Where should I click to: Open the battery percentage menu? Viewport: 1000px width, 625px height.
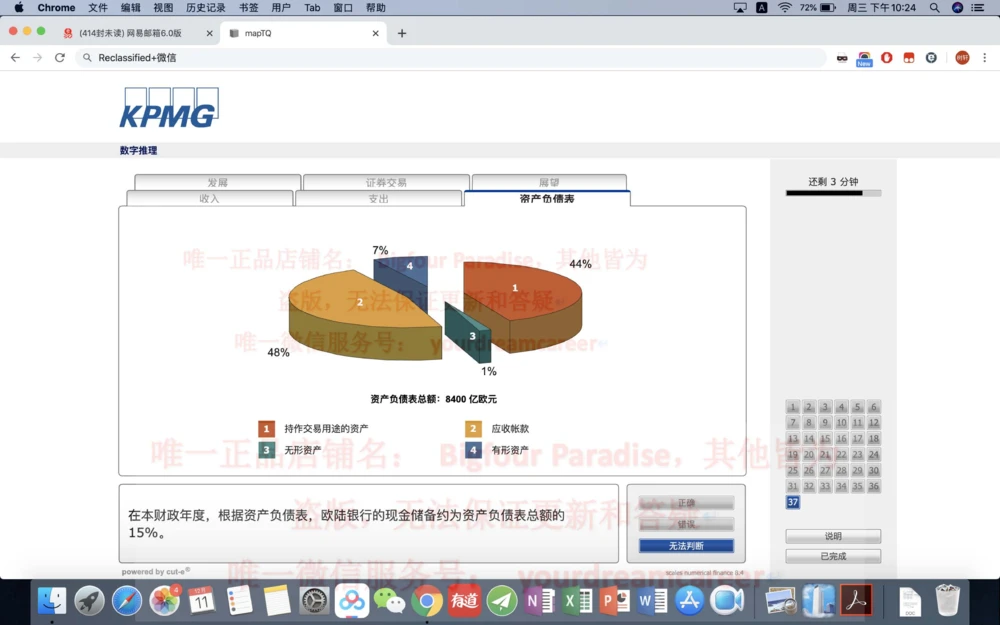pyautogui.click(x=817, y=7)
